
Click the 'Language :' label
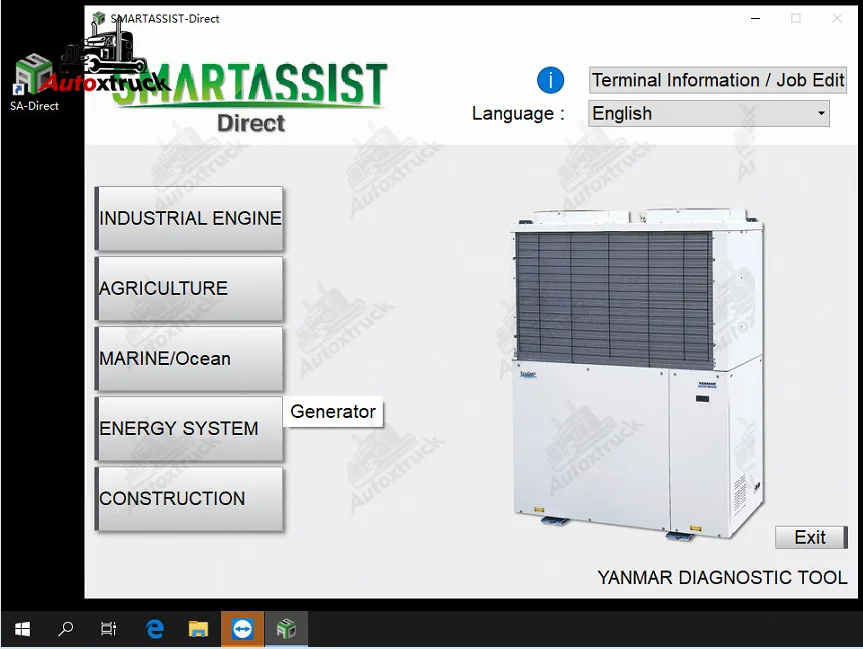coord(518,113)
